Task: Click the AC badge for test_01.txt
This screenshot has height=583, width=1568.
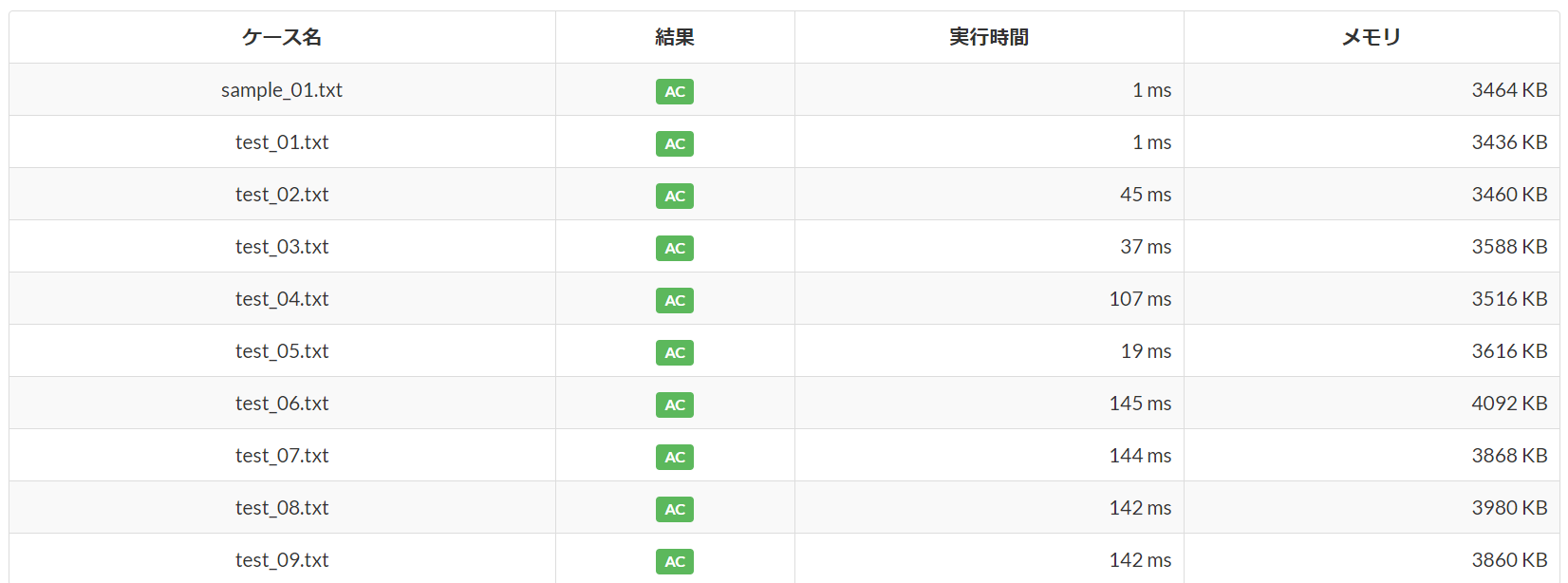Action: pyautogui.click(x=675, y=143)
